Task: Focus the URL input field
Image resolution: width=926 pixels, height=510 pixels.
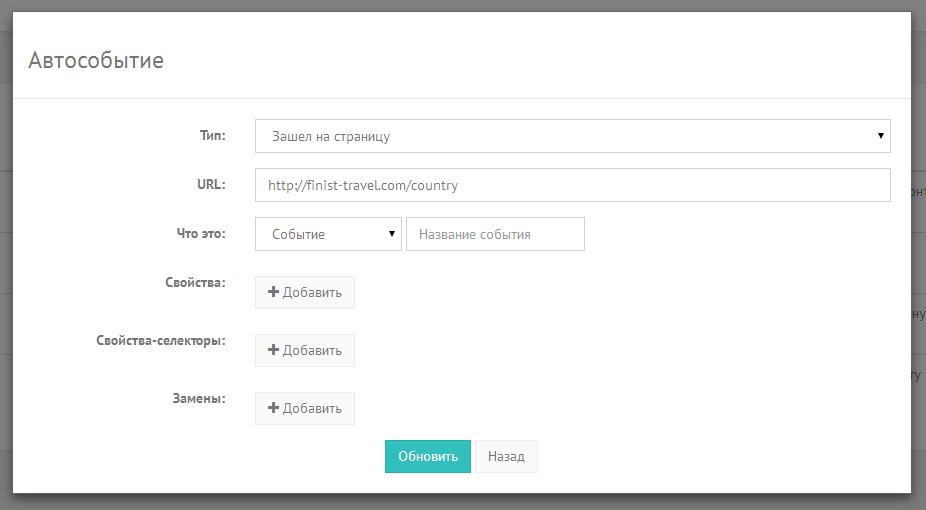Action: click(572, 185)
